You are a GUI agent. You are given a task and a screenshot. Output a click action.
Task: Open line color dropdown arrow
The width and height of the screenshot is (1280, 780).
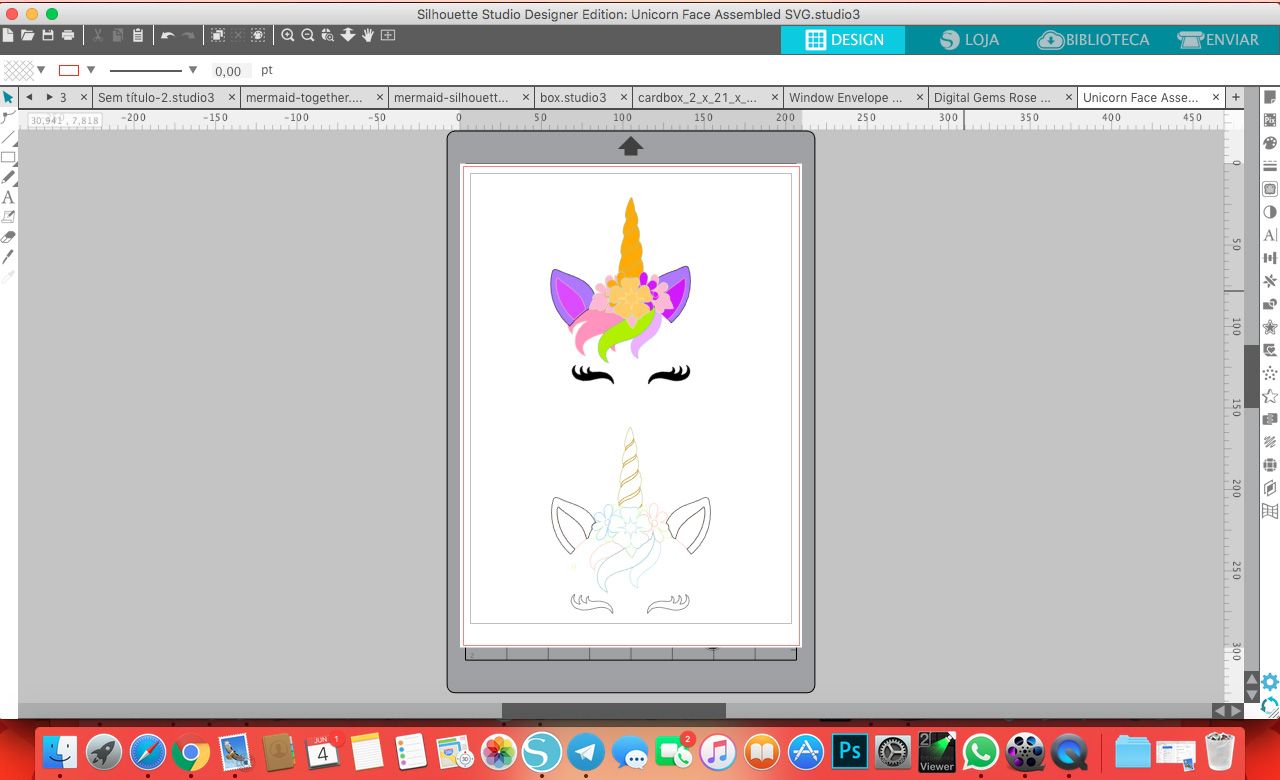coord(91,70)
